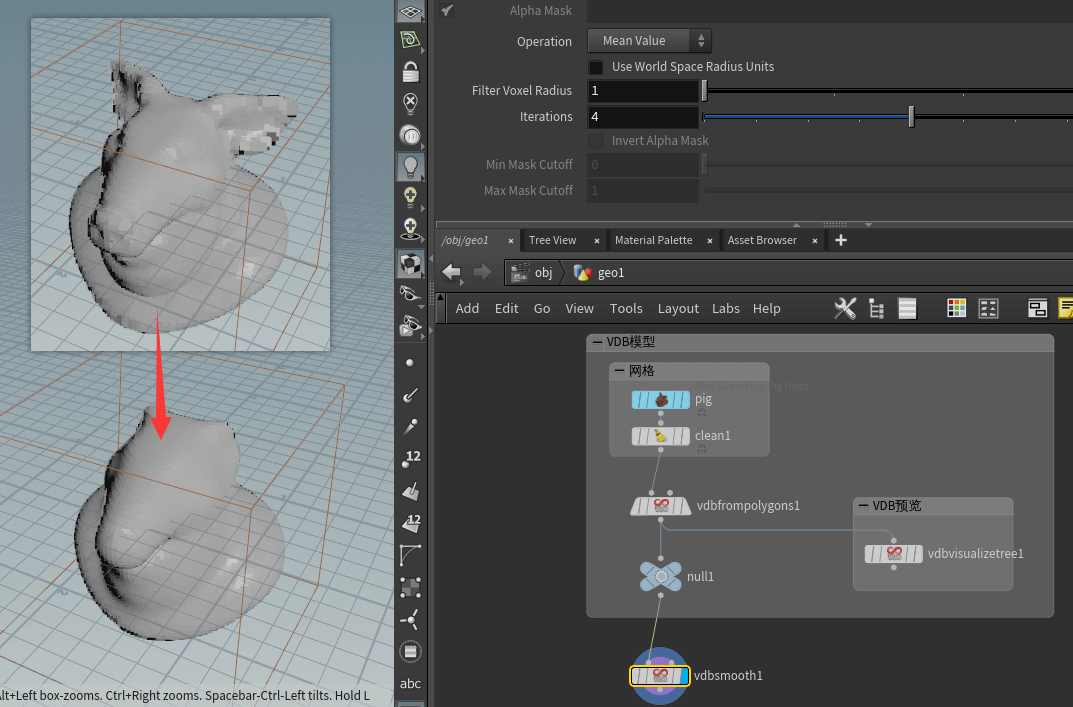Enable Use World Space Radius Units
Image resolution: width=1073 pixels, height=707 pixels.
(x=596, y=67)
